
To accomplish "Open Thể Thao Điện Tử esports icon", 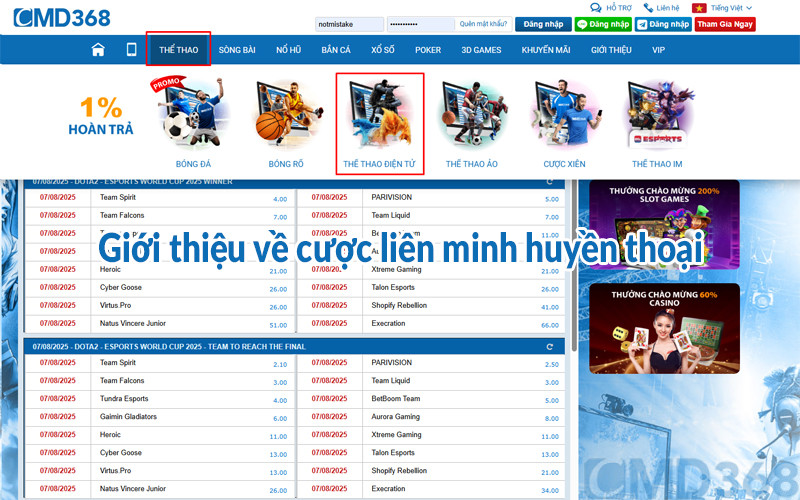I will pyautogui.click(x=379, y=122).
